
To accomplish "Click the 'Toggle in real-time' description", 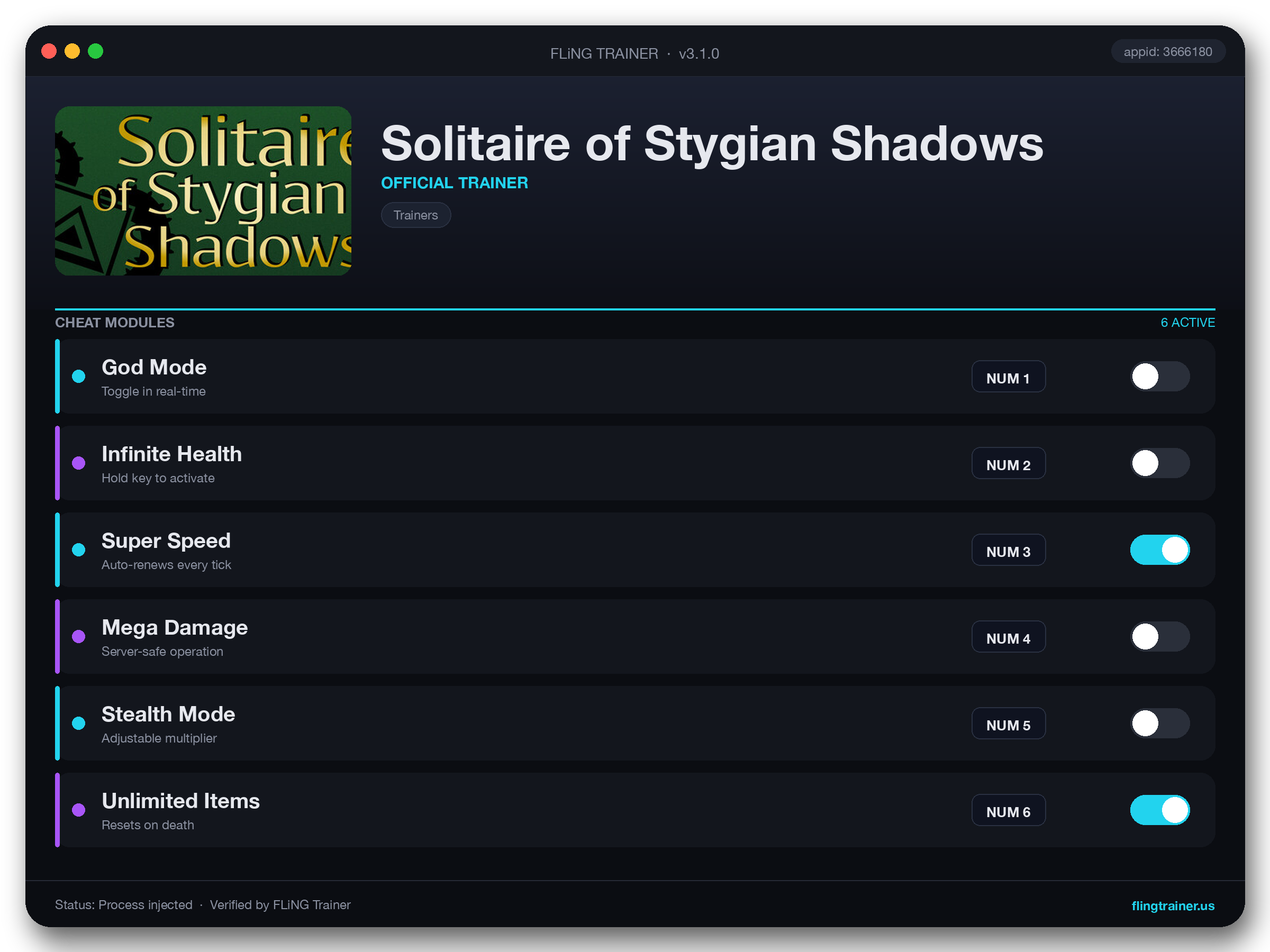I will click(x=153, y=391).
